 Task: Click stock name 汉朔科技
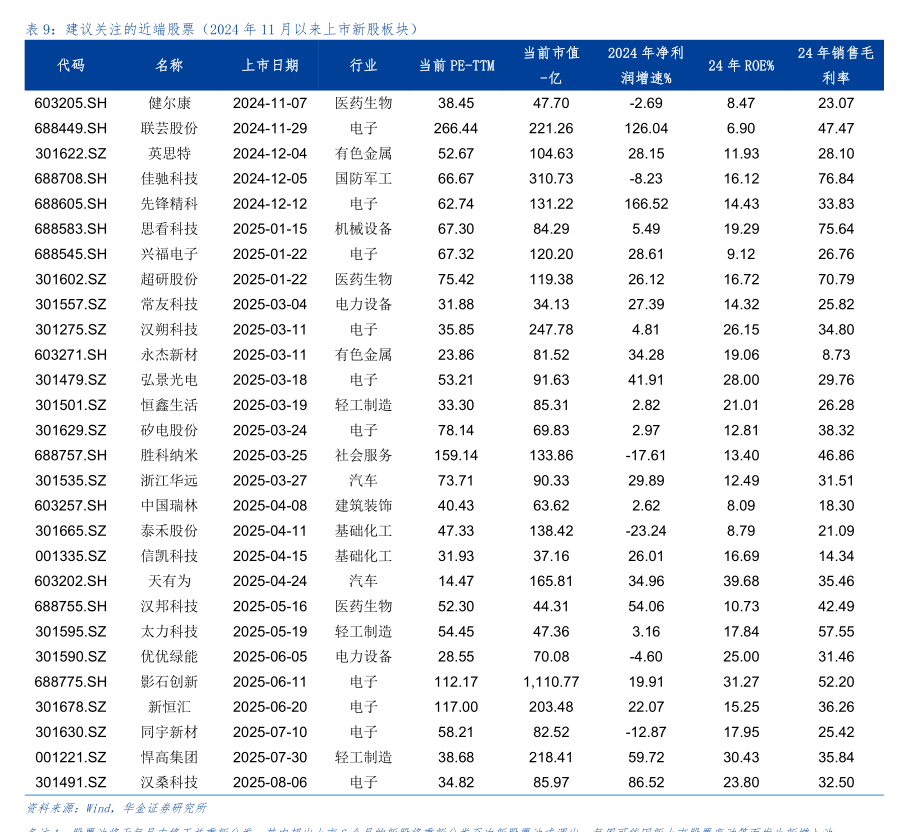coord(169,330)
